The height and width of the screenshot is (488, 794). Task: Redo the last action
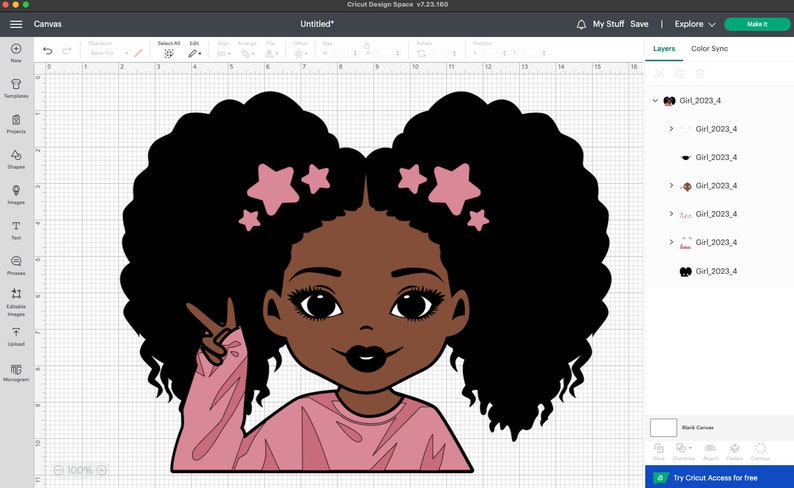point(67,51)
